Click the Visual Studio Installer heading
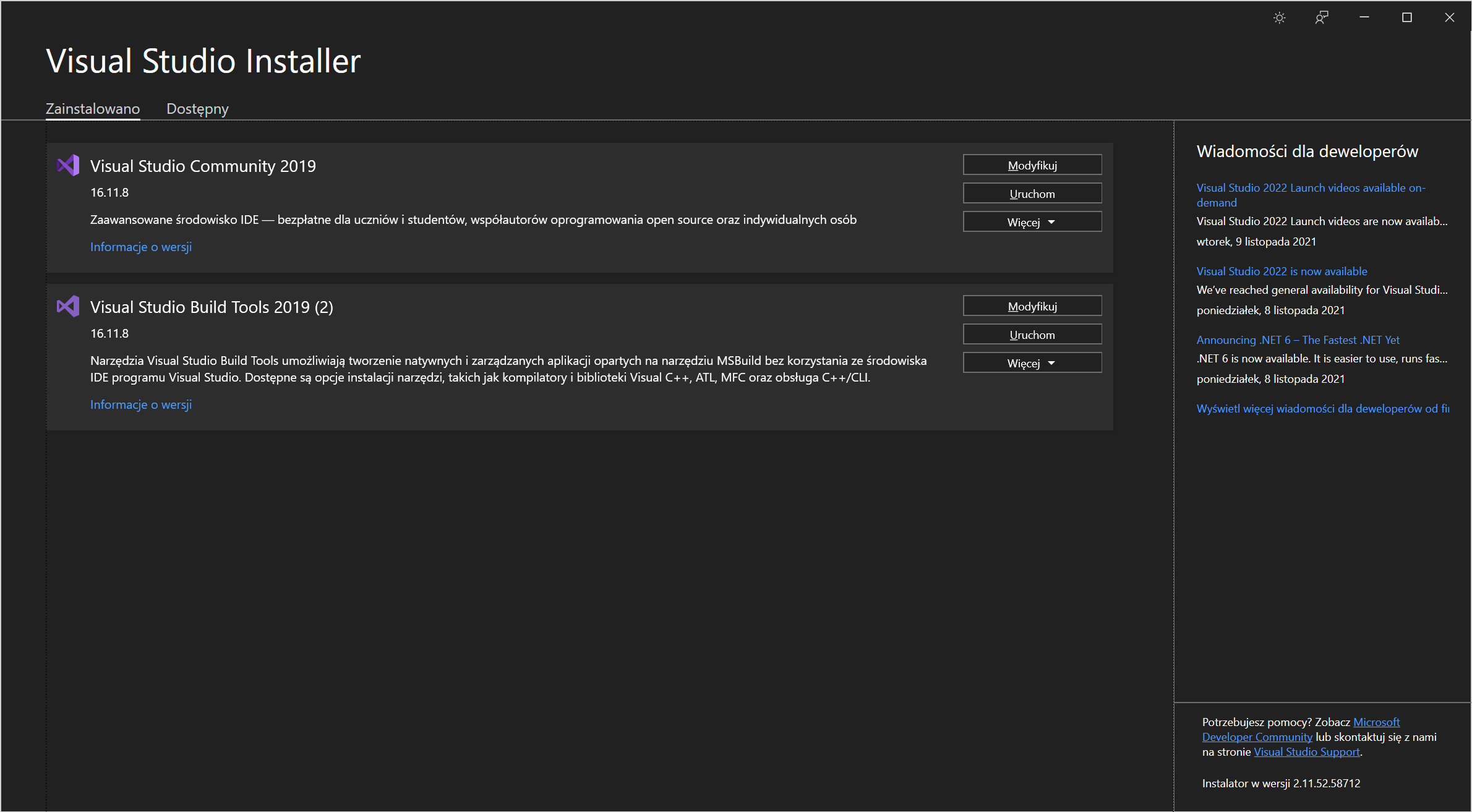1472x812 pixels. pos(203,61)
